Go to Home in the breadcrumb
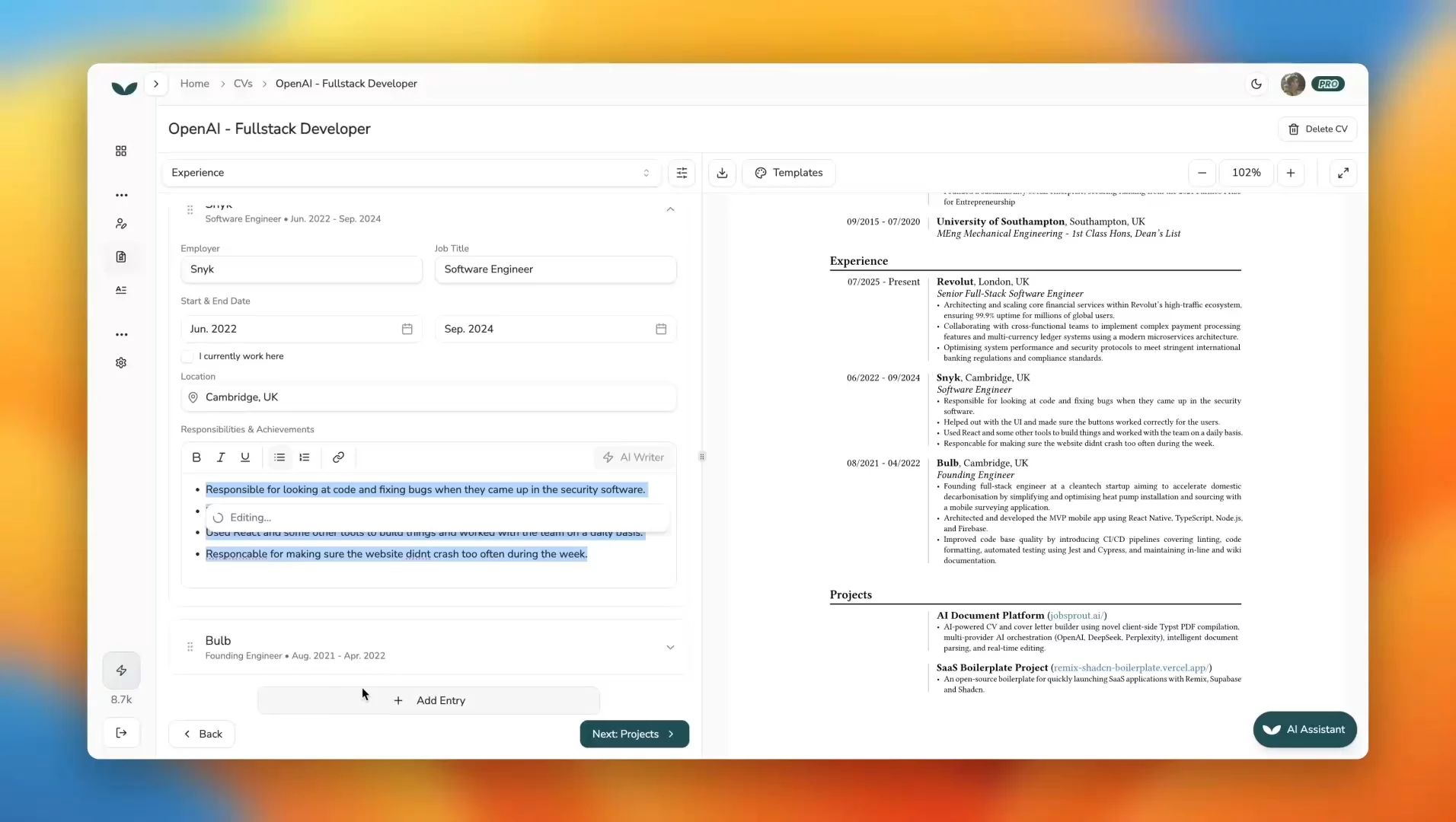The image size is (1456, 822). [194, 84]
